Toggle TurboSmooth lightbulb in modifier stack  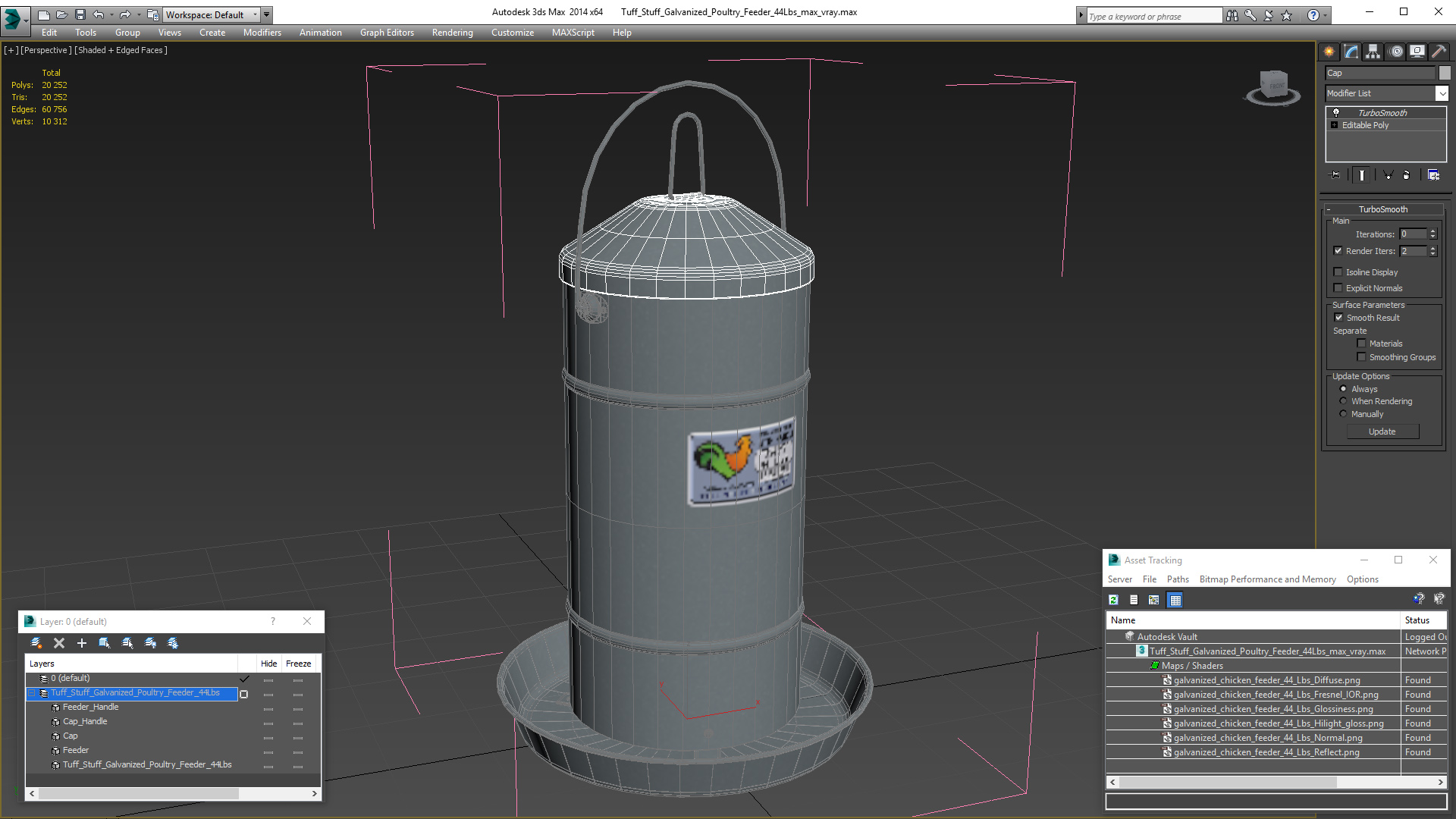[1336, 112]
